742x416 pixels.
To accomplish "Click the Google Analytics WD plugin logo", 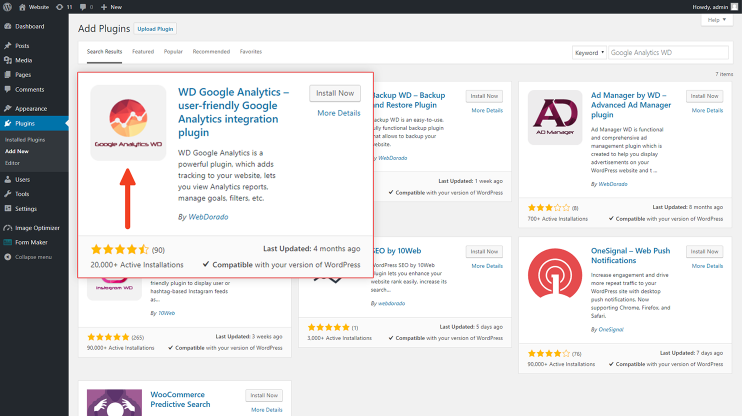I will (x=128, y=123).
